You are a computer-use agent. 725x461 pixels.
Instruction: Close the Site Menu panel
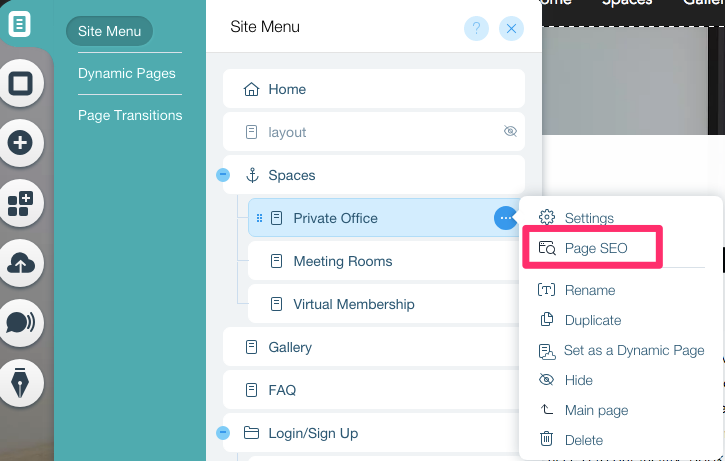(x=512, y=29)
